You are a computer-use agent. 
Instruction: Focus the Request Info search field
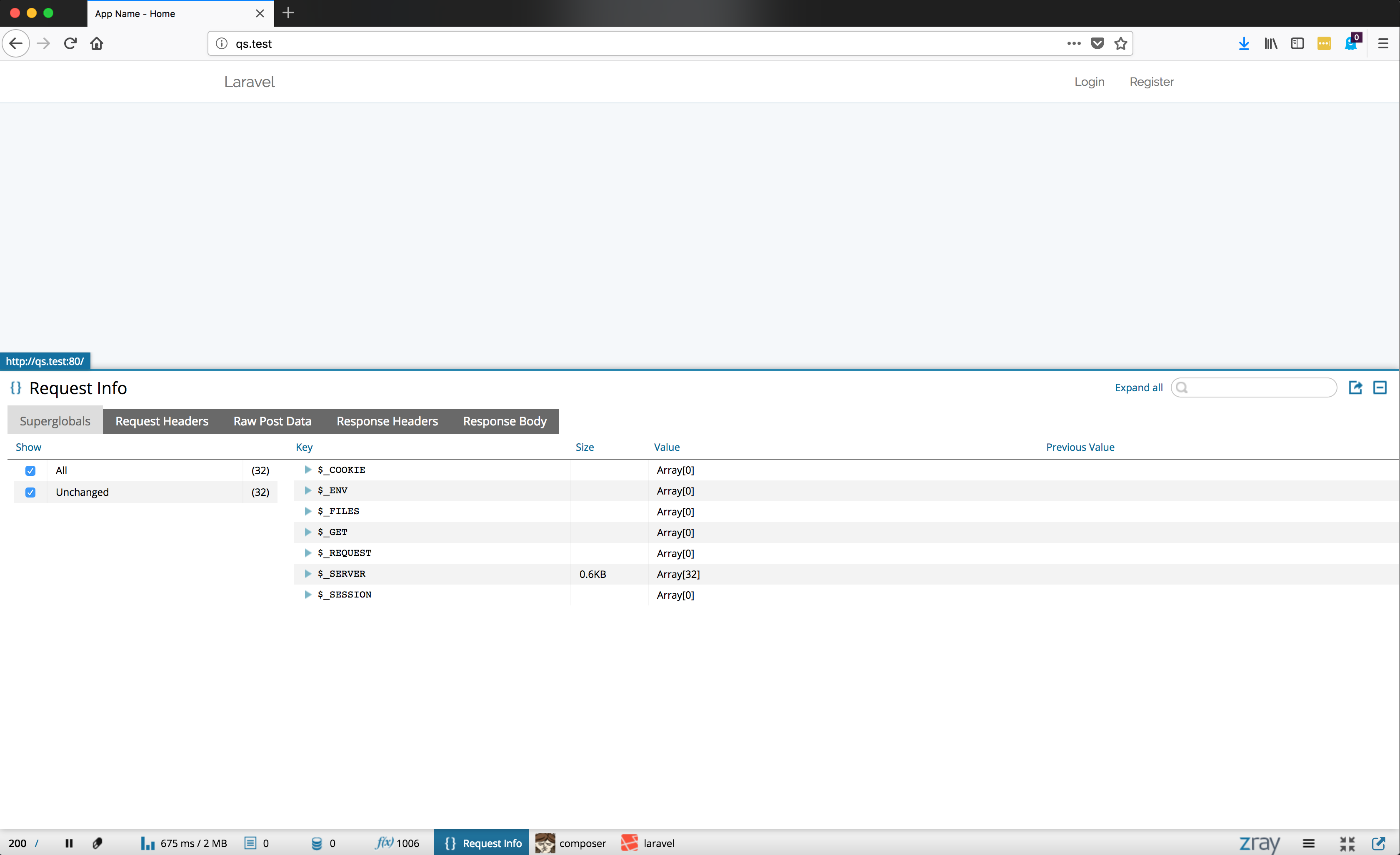(1261, 387)
